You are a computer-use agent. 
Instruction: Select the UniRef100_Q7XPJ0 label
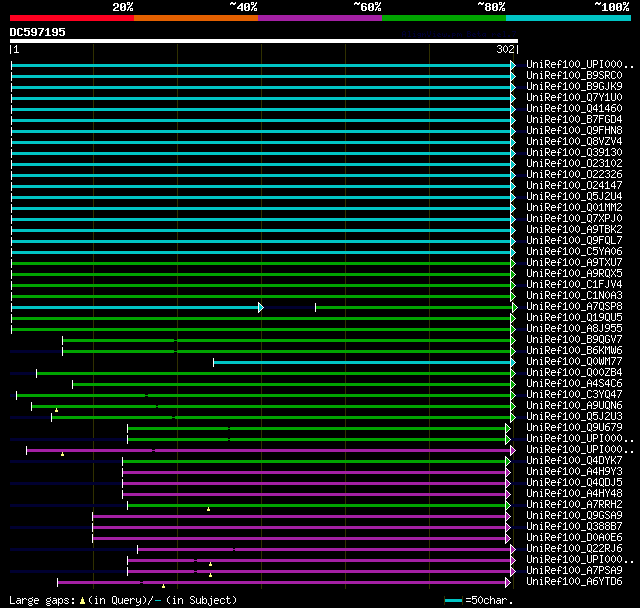click(574, 219)
